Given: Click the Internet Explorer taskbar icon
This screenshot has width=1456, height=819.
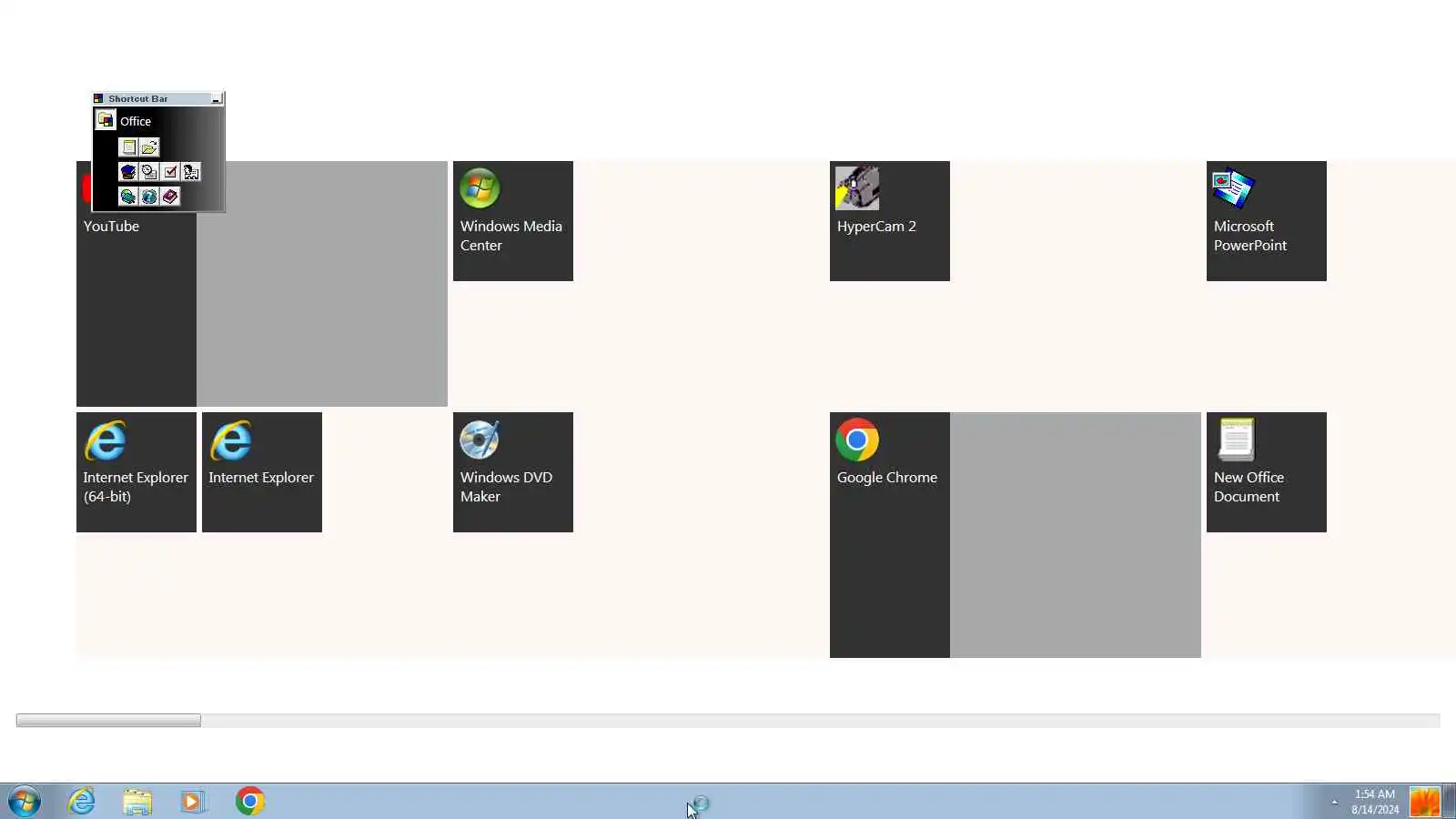Looking at the screenshot, I should 82,802.
